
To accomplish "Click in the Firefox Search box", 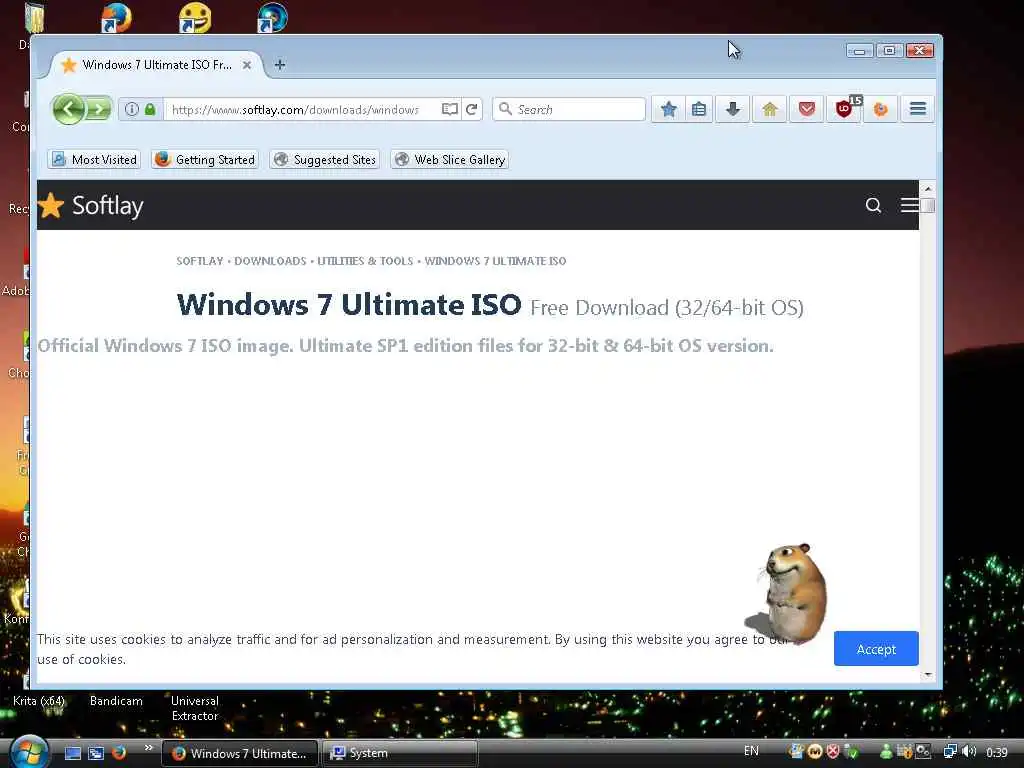I will [569, 109].
